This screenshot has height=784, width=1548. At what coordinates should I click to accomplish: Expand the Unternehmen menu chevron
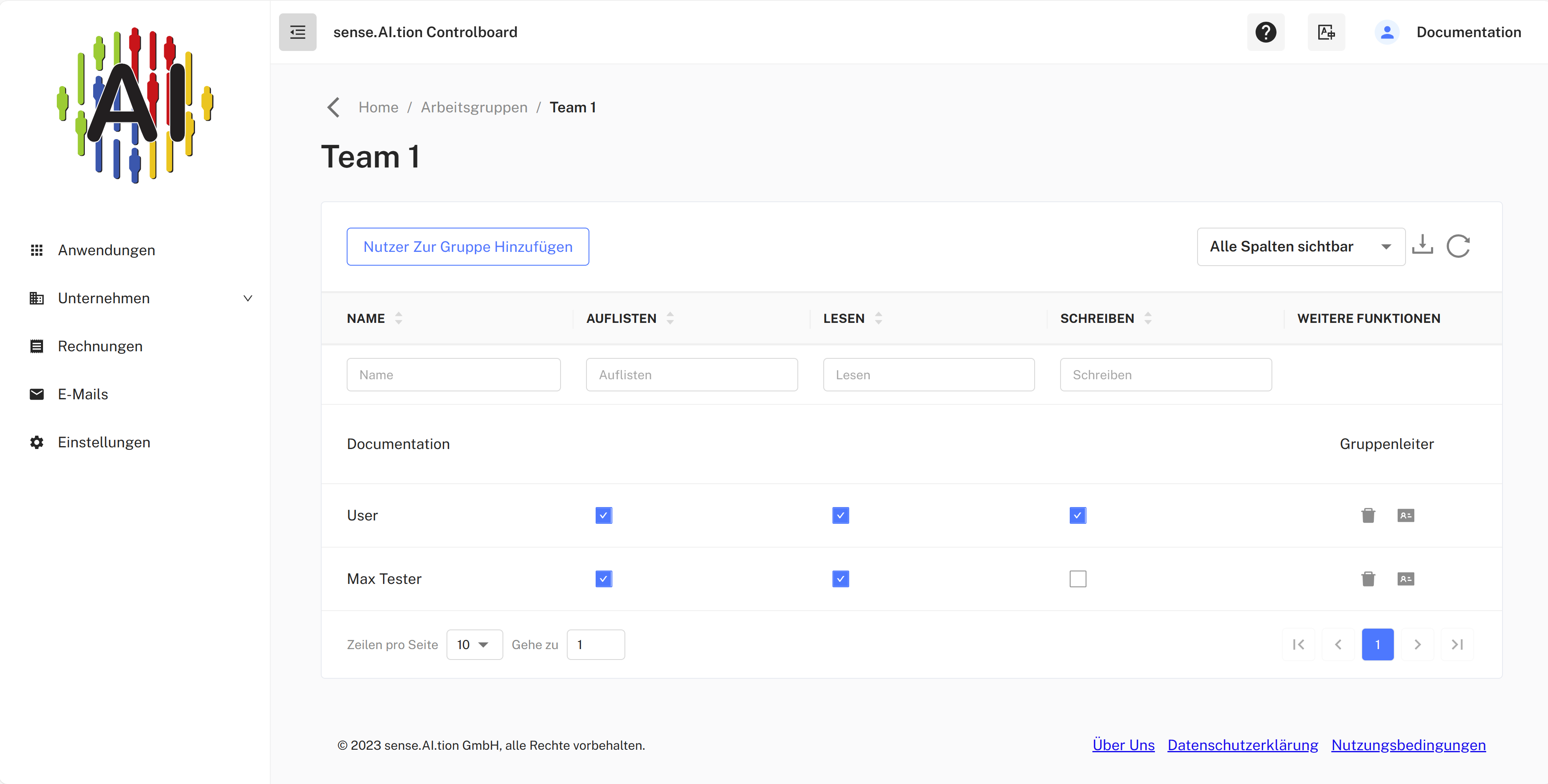(248, 298)
